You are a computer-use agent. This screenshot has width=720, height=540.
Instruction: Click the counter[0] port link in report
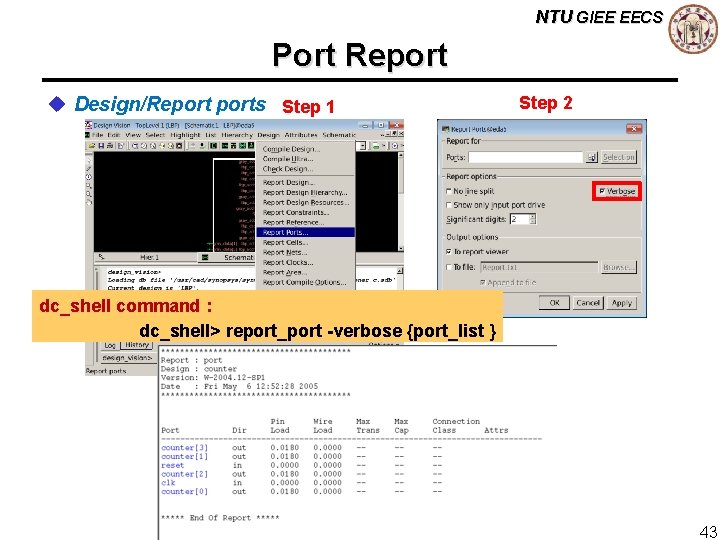click(185, 491)
